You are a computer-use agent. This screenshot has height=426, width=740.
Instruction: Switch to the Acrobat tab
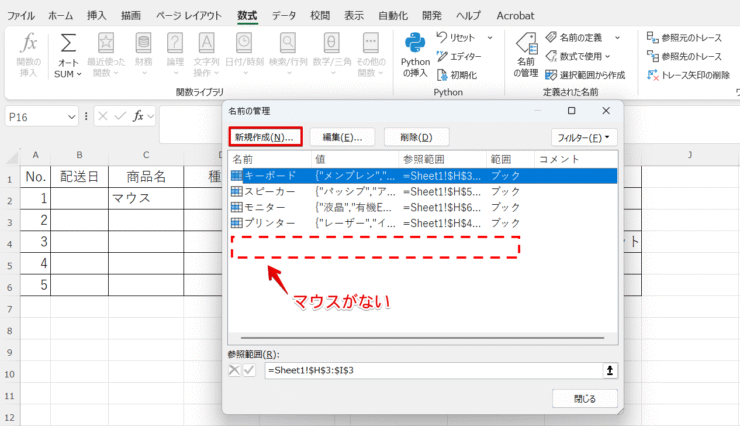click(x=515, y=16)
